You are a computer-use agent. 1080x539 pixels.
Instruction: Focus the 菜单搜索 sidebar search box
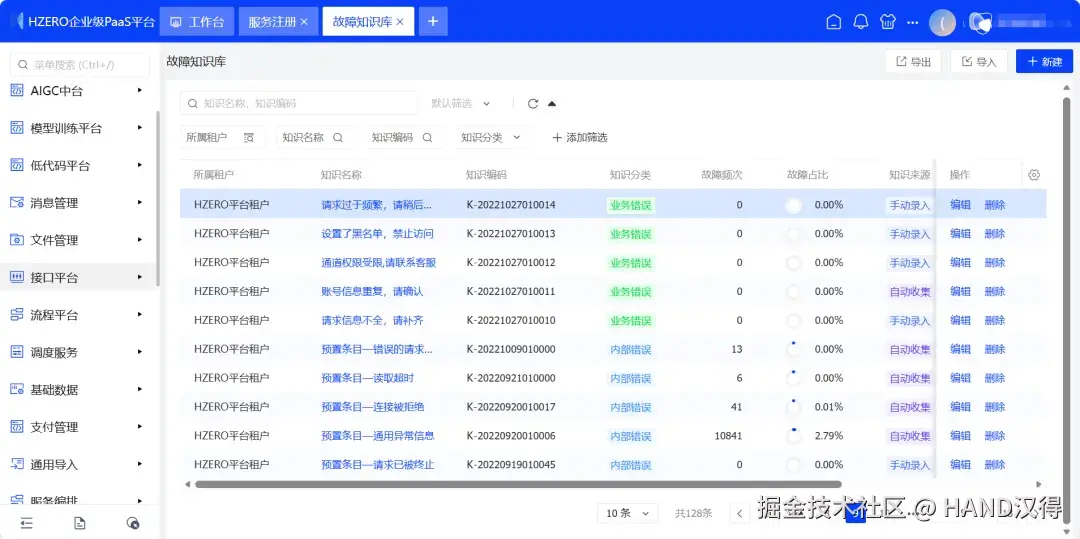pos(80,65)
